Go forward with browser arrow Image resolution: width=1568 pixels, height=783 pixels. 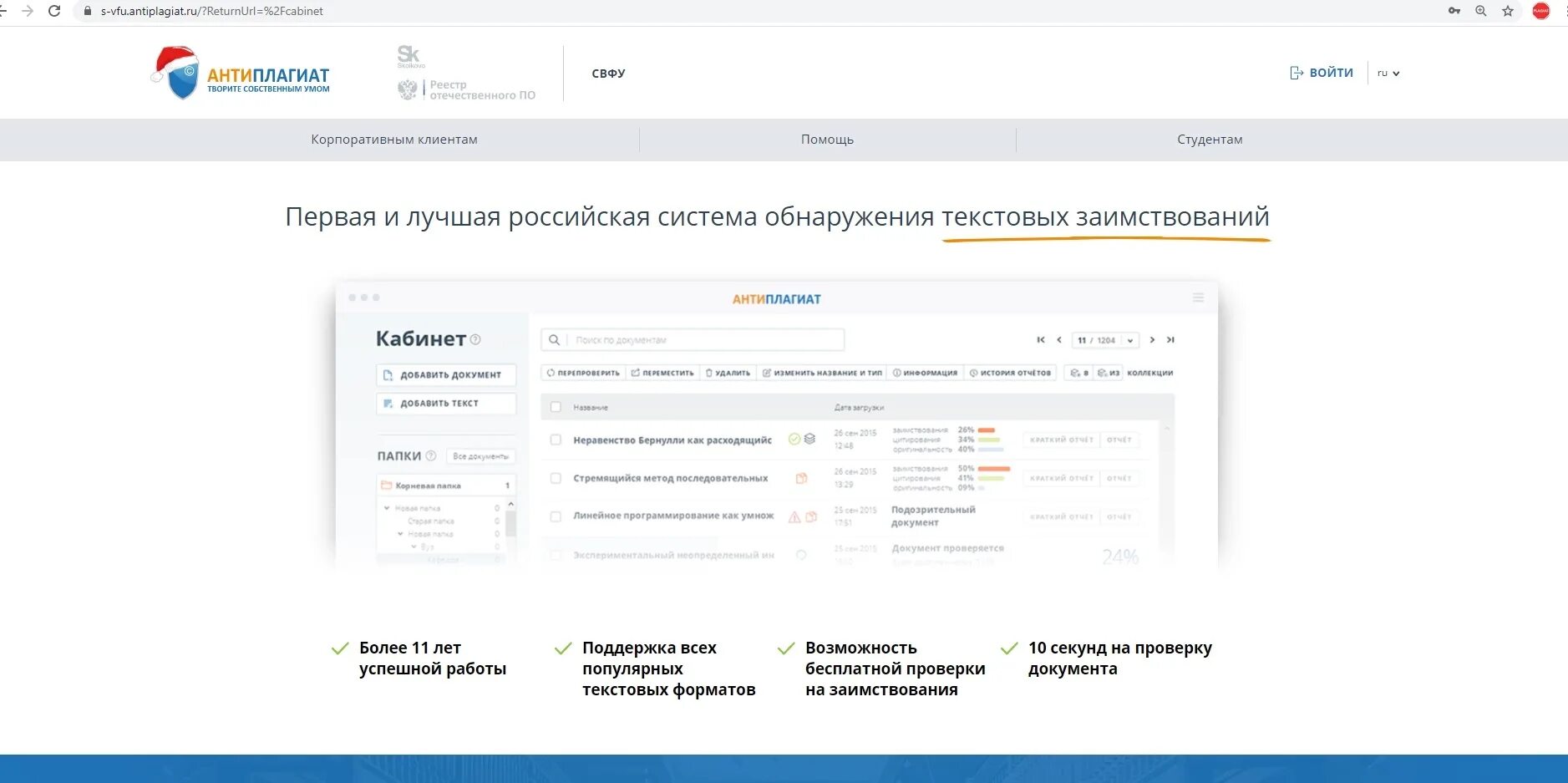(x=27, y=11)
